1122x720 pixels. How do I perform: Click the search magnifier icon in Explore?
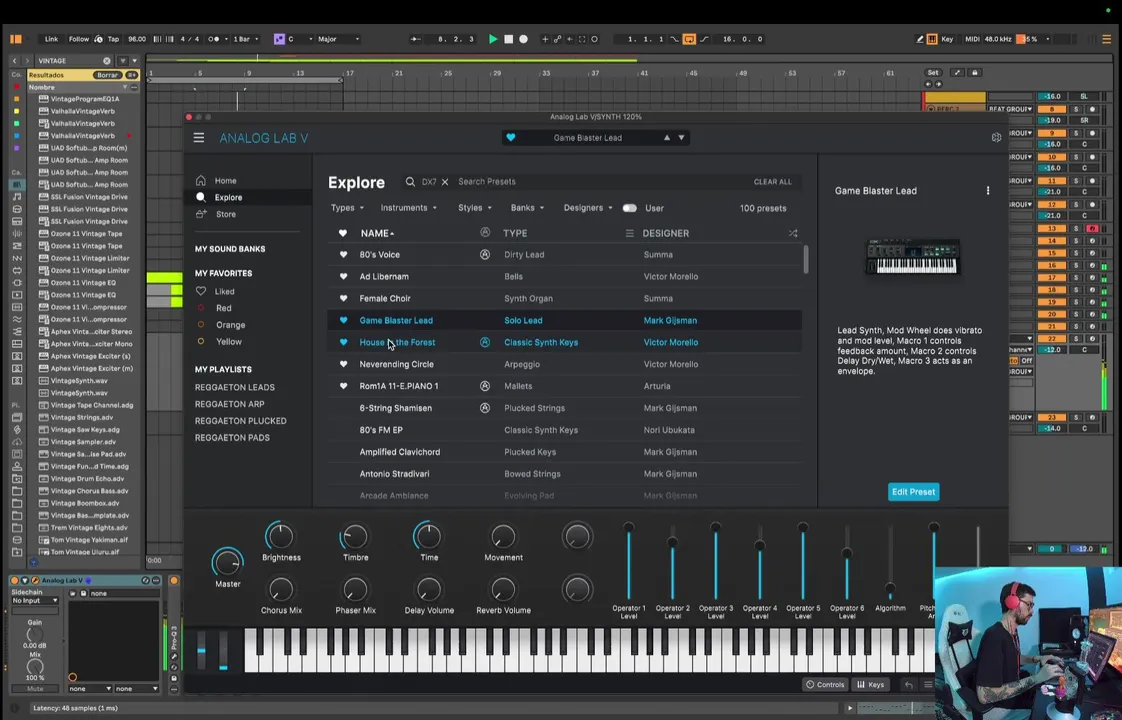tap(410, 182)
